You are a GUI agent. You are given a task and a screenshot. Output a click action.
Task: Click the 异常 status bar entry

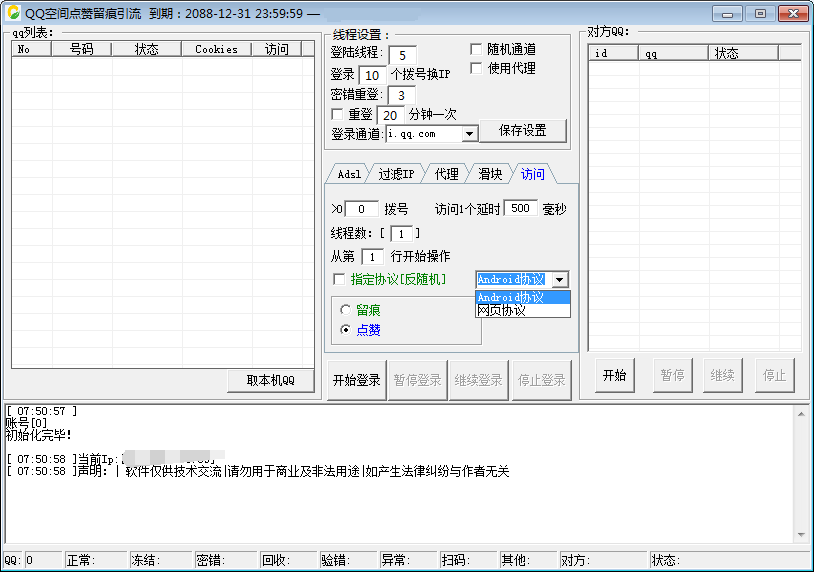pyautogui.click(x=409, y=560)
